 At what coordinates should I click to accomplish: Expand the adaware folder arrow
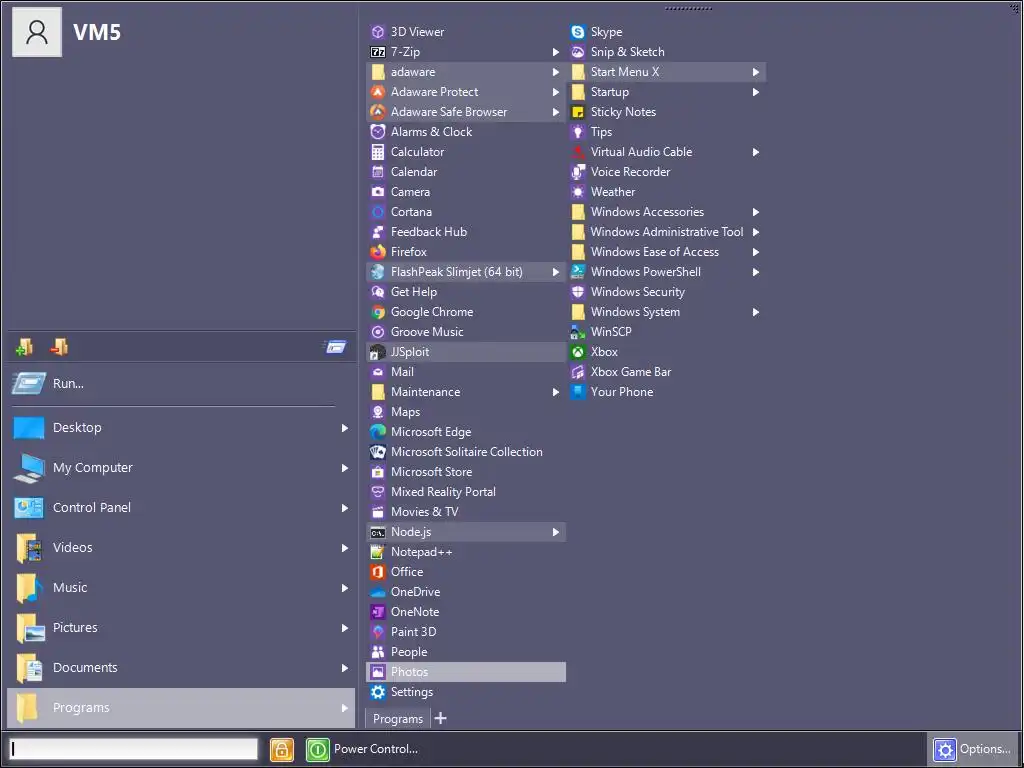pyautogui.click(x=556, y=72)
